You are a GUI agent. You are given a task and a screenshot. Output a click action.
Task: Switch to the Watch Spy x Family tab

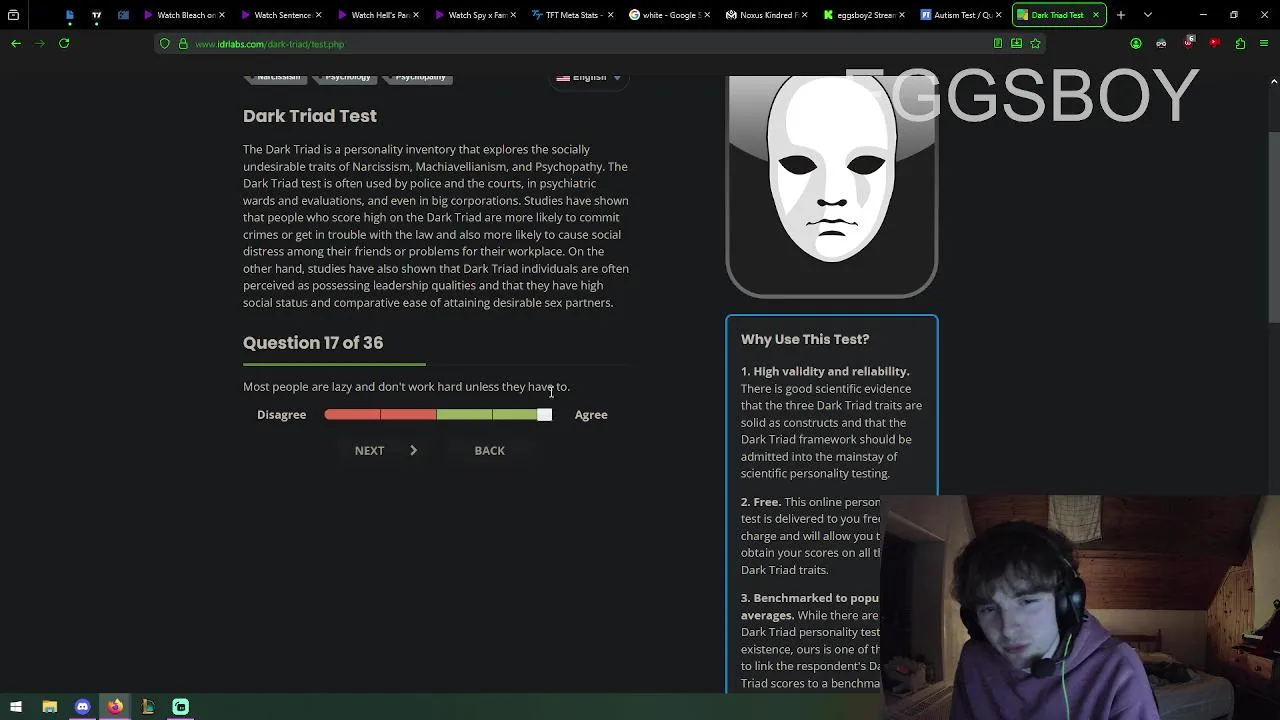[x=477, y=15]
